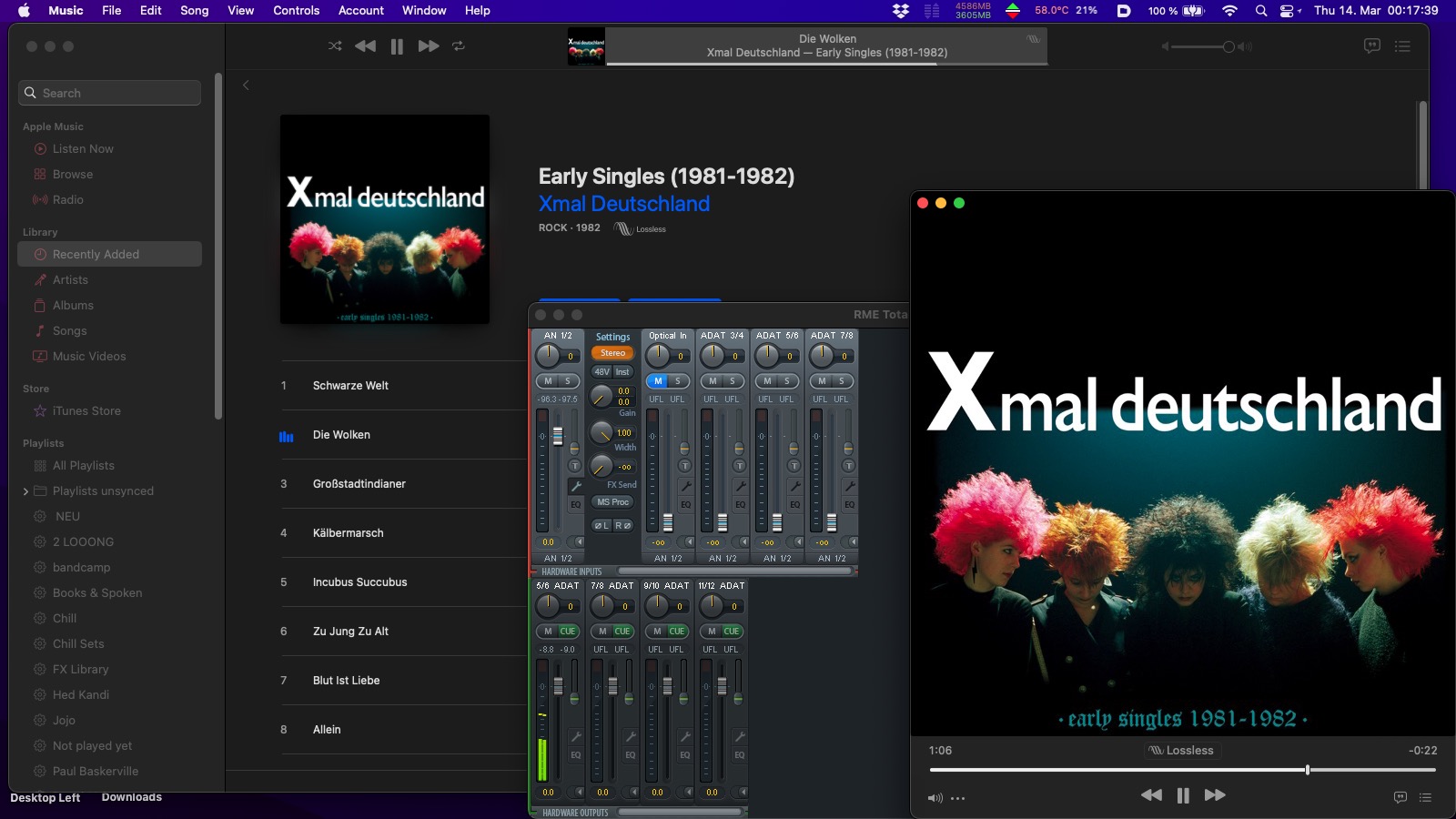
Task: Open EQ of AN 1/2 input channel
Action: click(x=575, y=504)
